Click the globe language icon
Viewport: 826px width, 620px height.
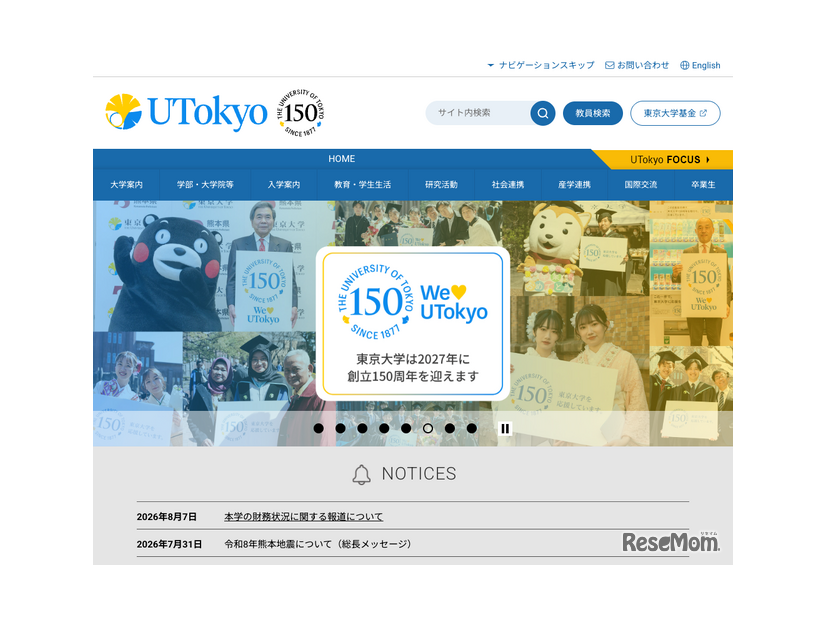click(684, 65)
